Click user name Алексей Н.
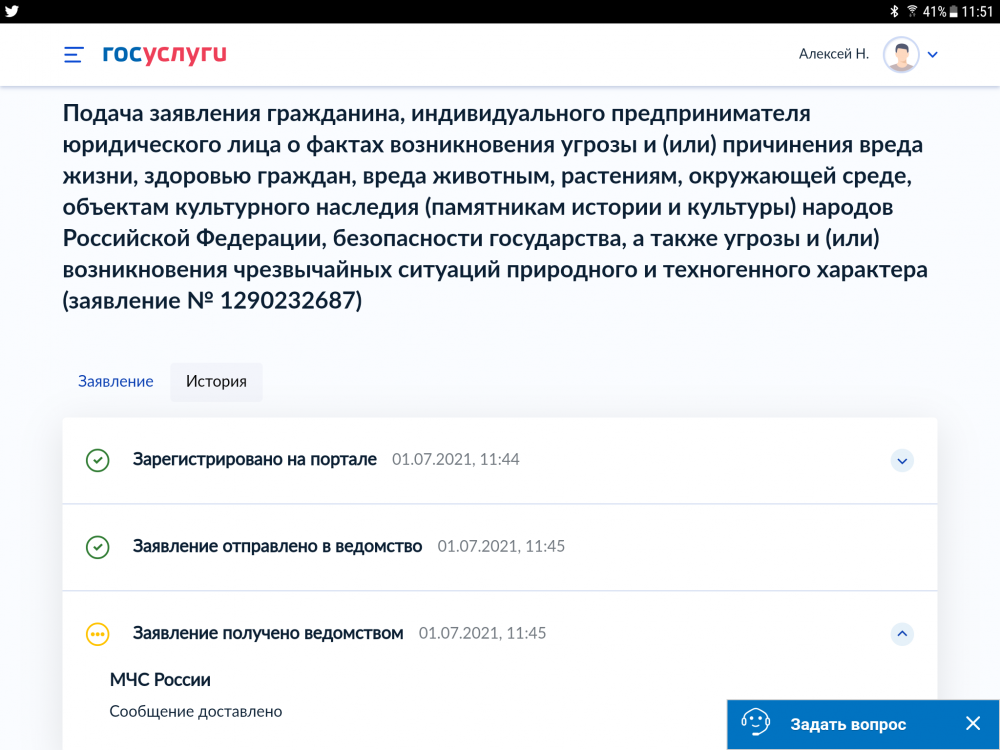Viewport: 1000px width, 750px height. (x=833, y=54)
